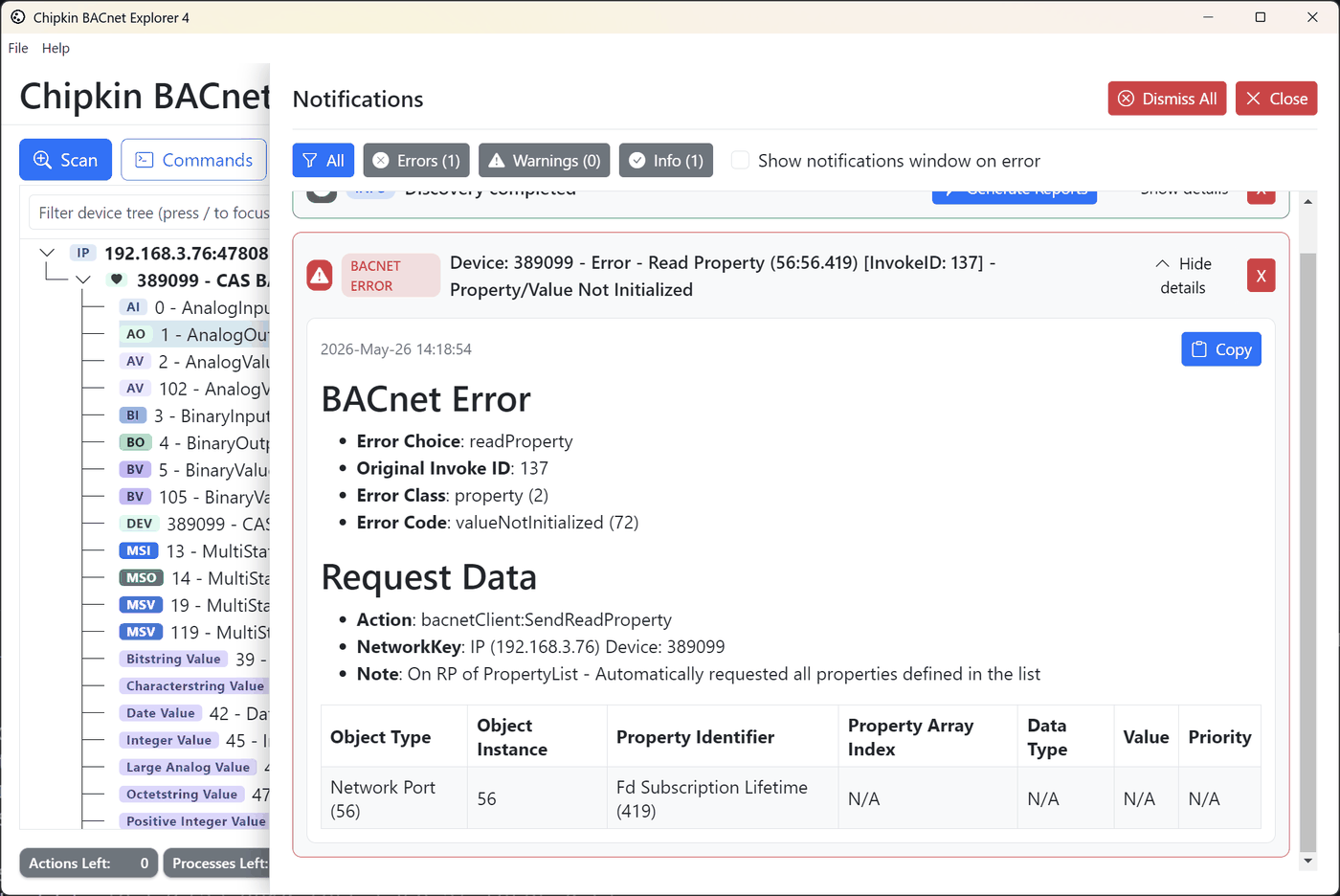Click the Original Invoke ID 137 line
The height and width of the screenshot is (896, 1340).
tap(453, 468)
